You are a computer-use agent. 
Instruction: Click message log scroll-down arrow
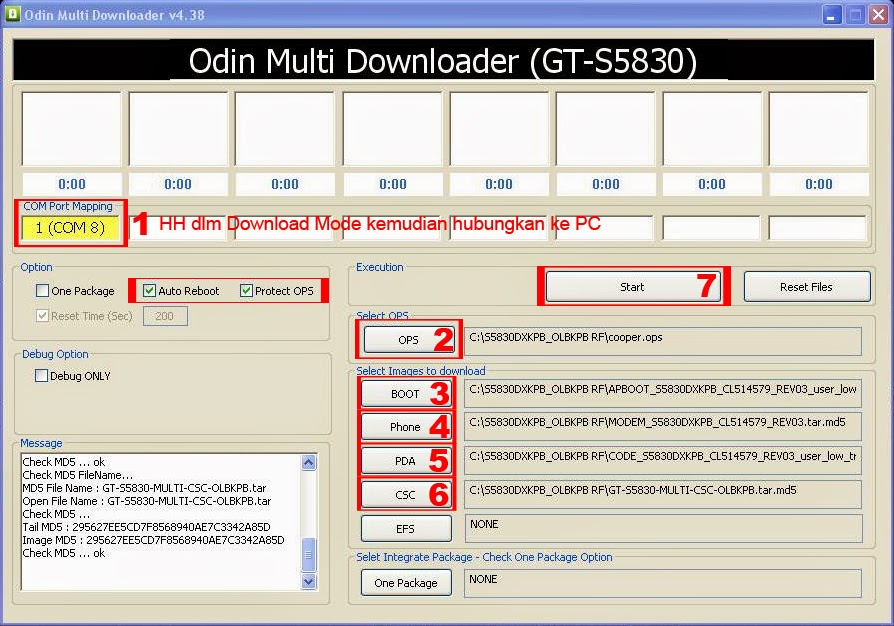pos(308,581)
